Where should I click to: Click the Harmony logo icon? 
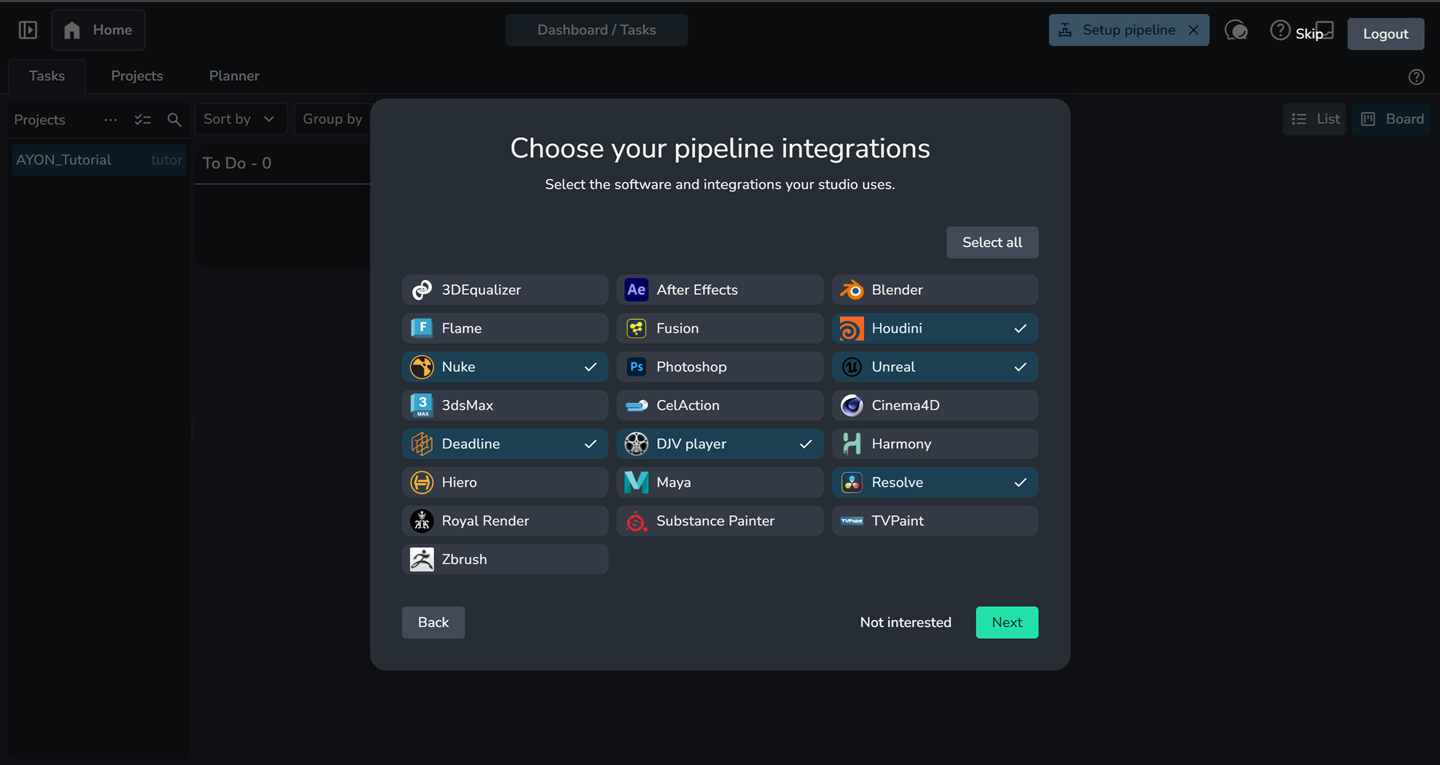(x=851, y=444)
